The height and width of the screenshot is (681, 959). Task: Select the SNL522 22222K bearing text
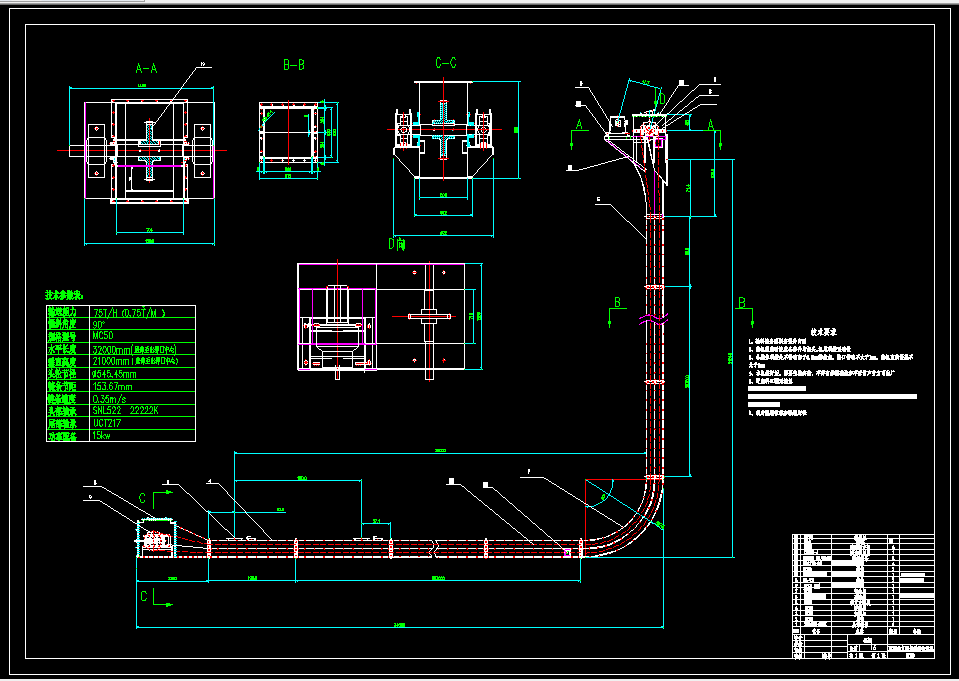tap(125, 411)
